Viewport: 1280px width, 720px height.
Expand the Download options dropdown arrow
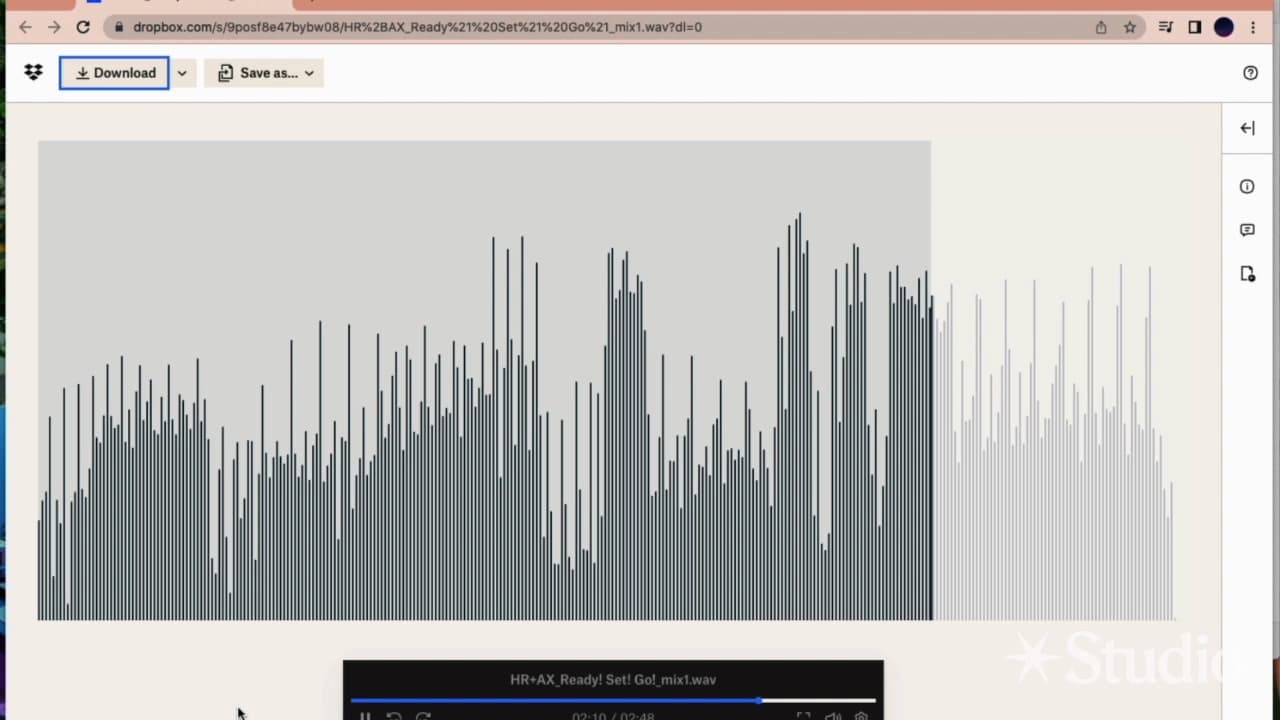[x=182, y=73]
